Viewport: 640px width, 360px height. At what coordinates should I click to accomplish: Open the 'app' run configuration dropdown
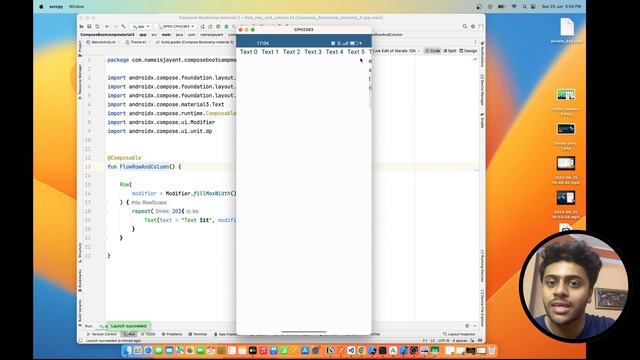[141, 27]
